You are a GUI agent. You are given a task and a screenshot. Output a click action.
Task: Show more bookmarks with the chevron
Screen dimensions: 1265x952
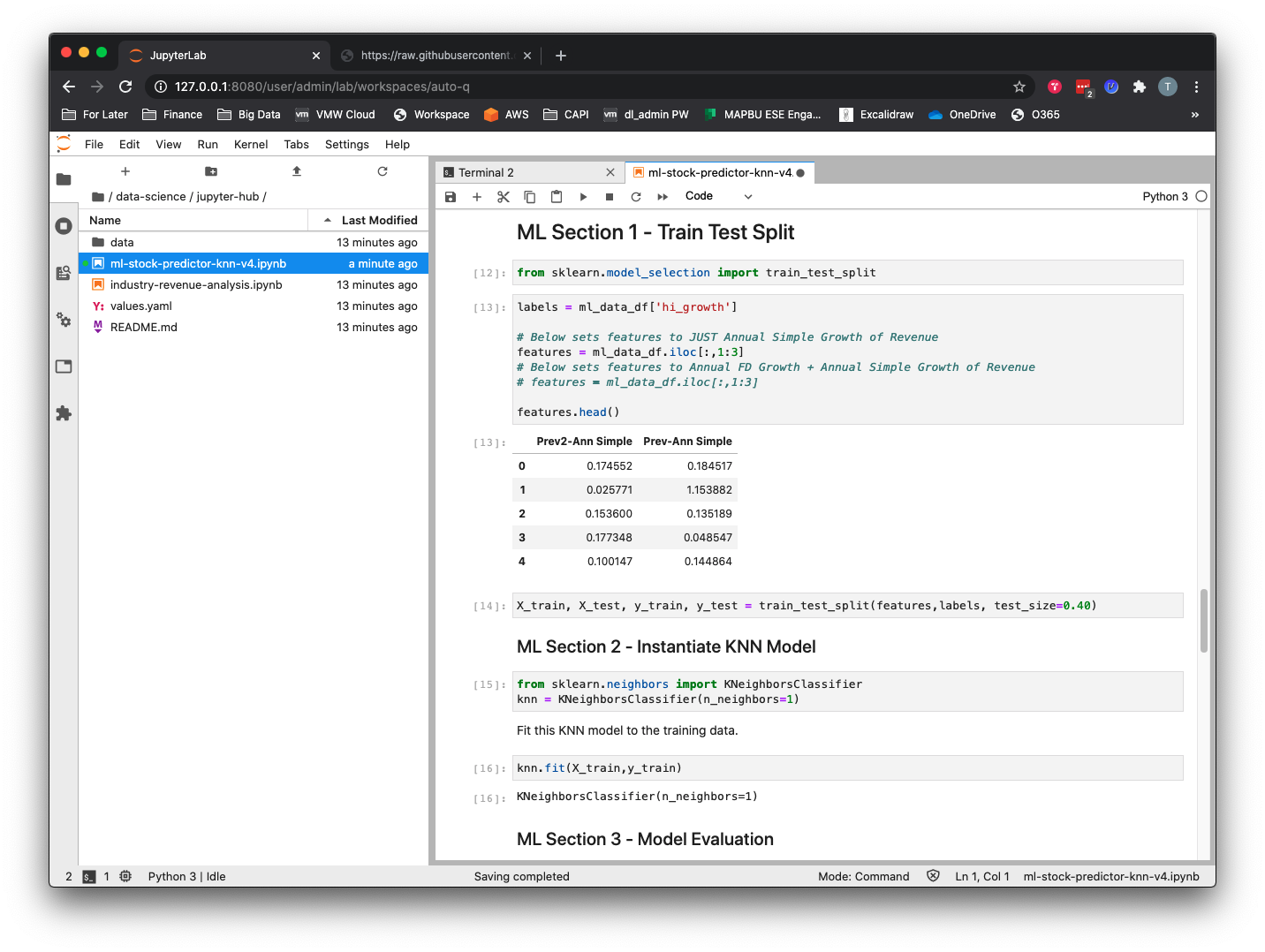point(1194,115)
